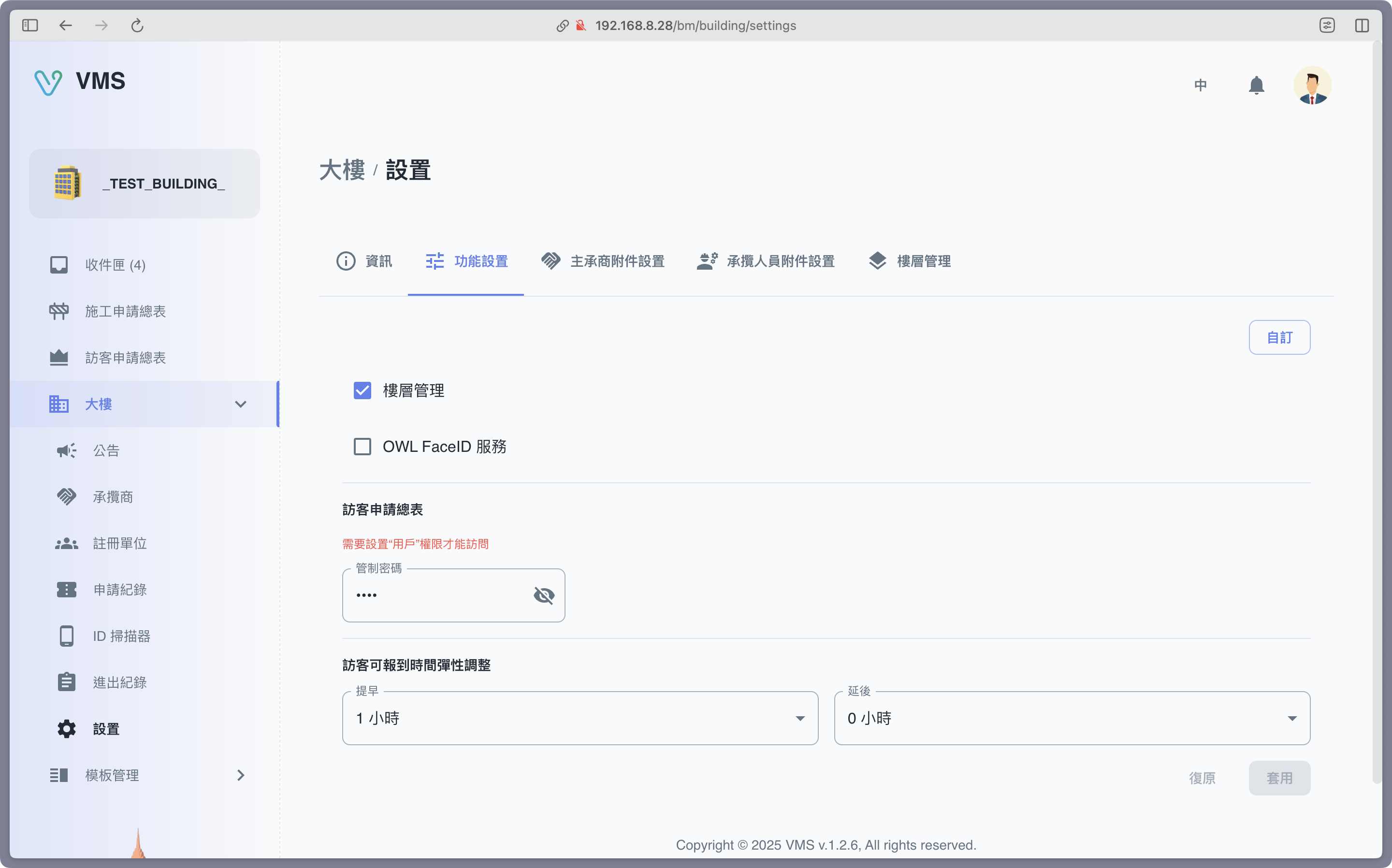This screenshot has height=868, width=1392.
Task: Click the 設置 gear icon in sidebar
Action: [x=67, y=728]
